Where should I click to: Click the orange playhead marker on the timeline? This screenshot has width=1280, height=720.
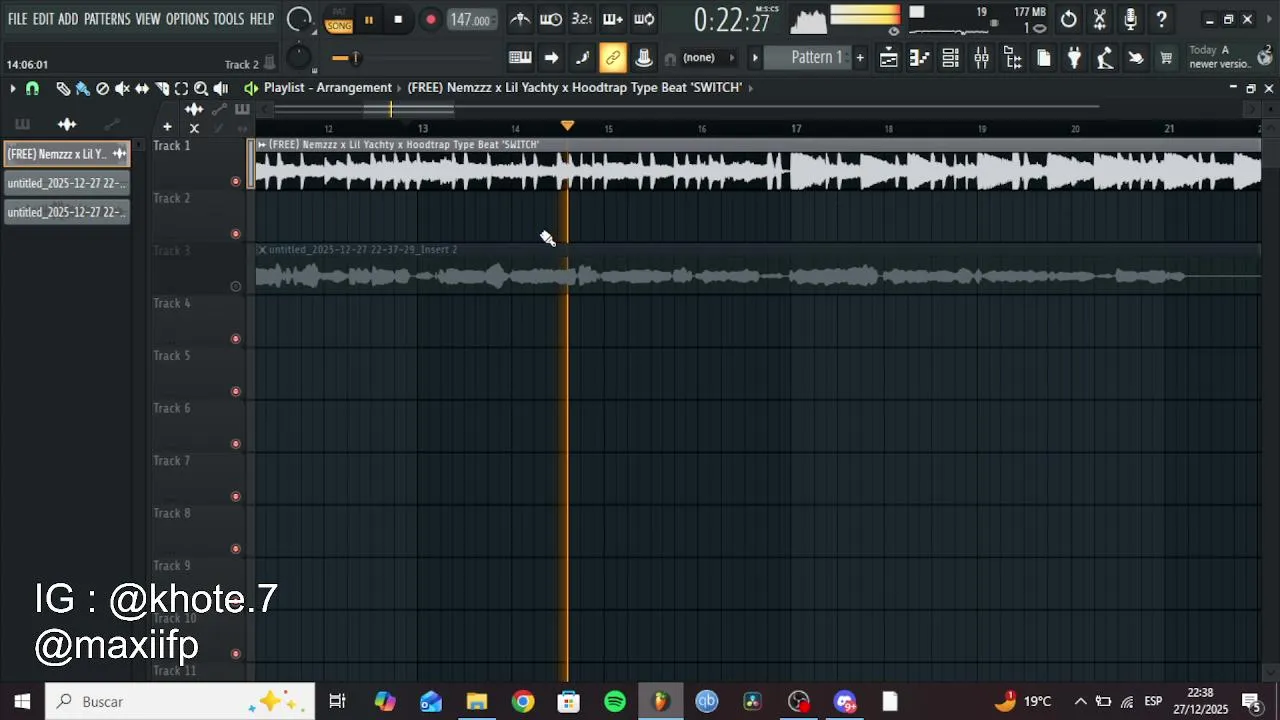tap(567, 126)
